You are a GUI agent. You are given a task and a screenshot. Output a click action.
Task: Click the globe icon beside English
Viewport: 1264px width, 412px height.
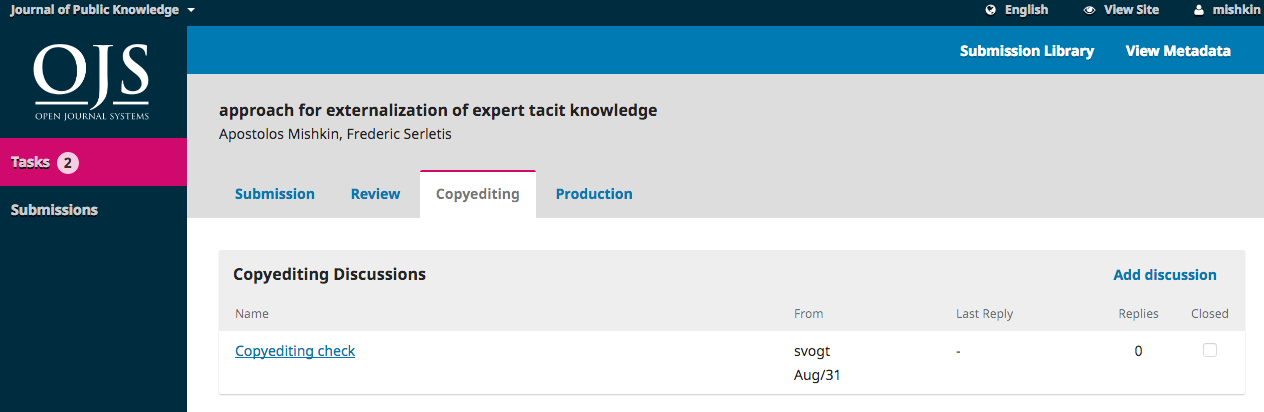tap(991, 10)
